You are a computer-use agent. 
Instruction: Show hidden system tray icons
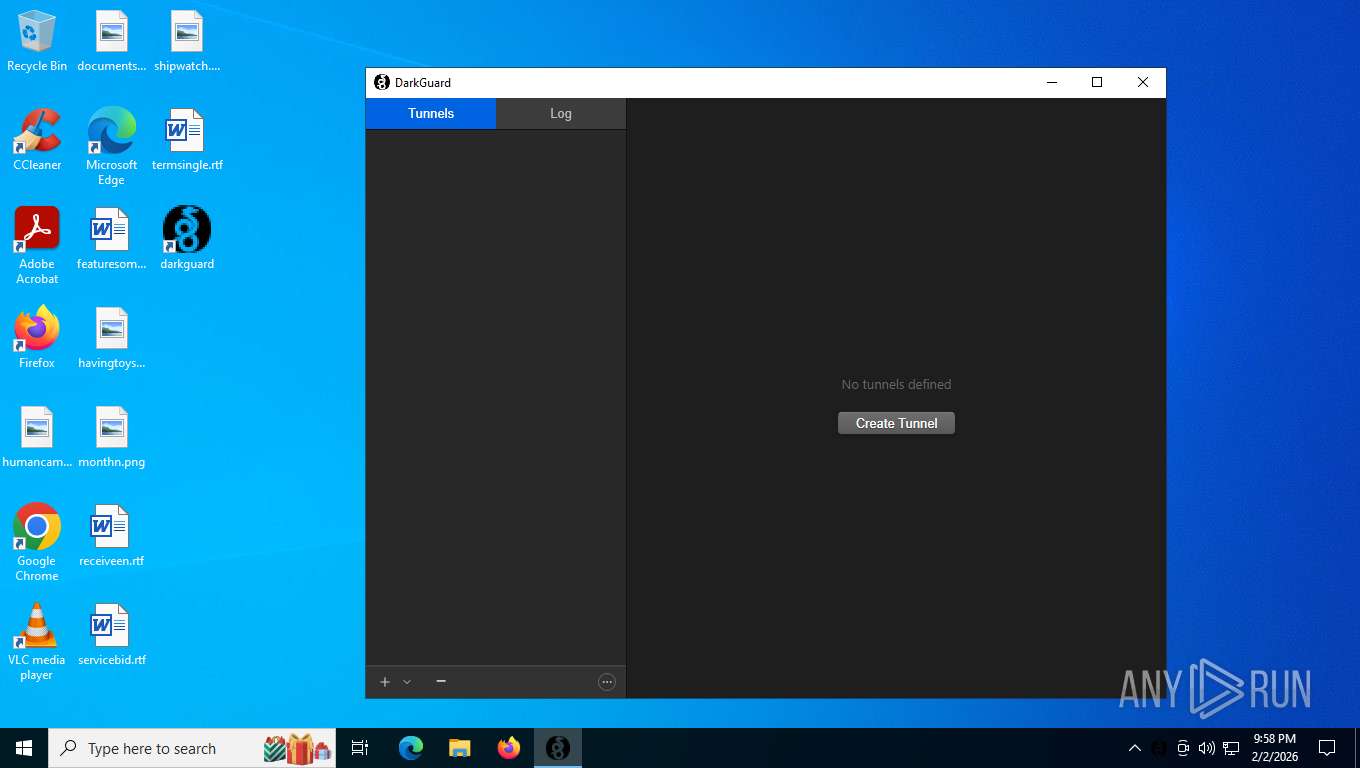1134,748
